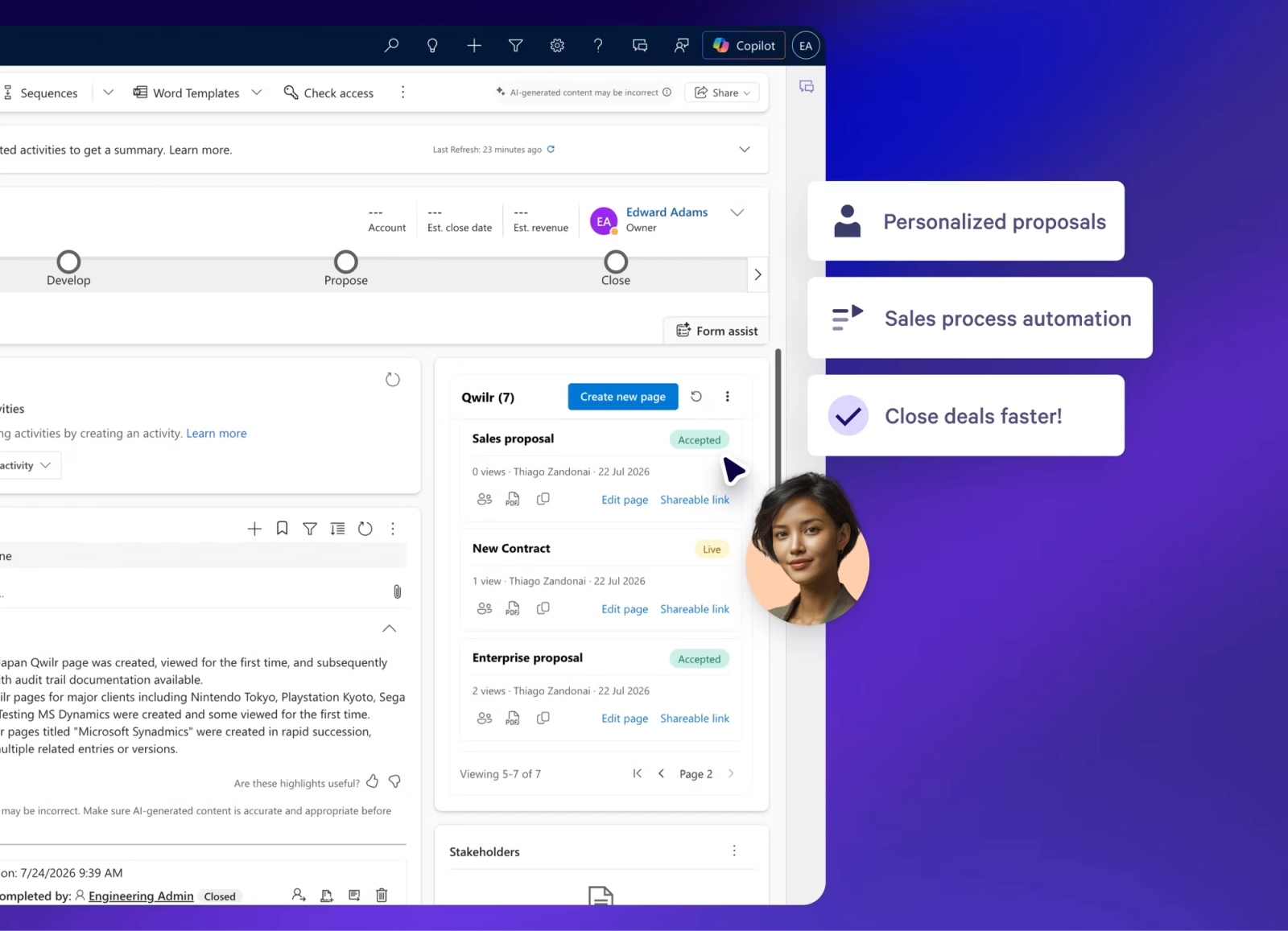Open the command bar overflow menu
The width and height of the screenshot is (1288, 931).
click(x=403, y=93)
